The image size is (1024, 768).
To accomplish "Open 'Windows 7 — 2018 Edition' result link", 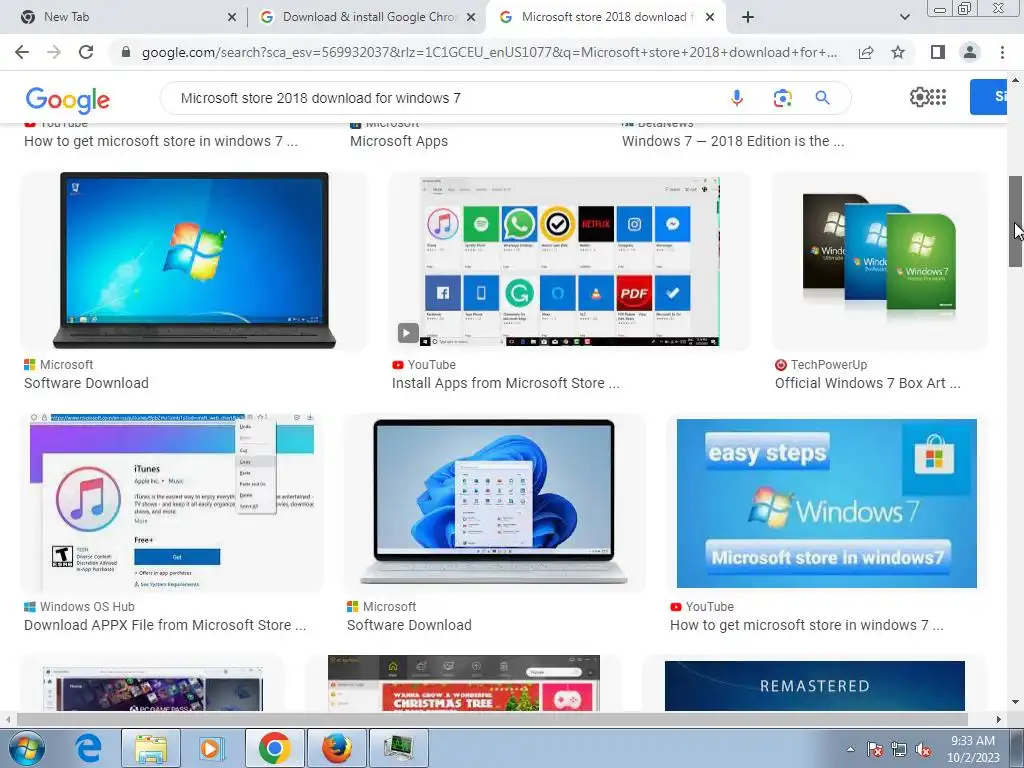I will [x=733, y=141].
